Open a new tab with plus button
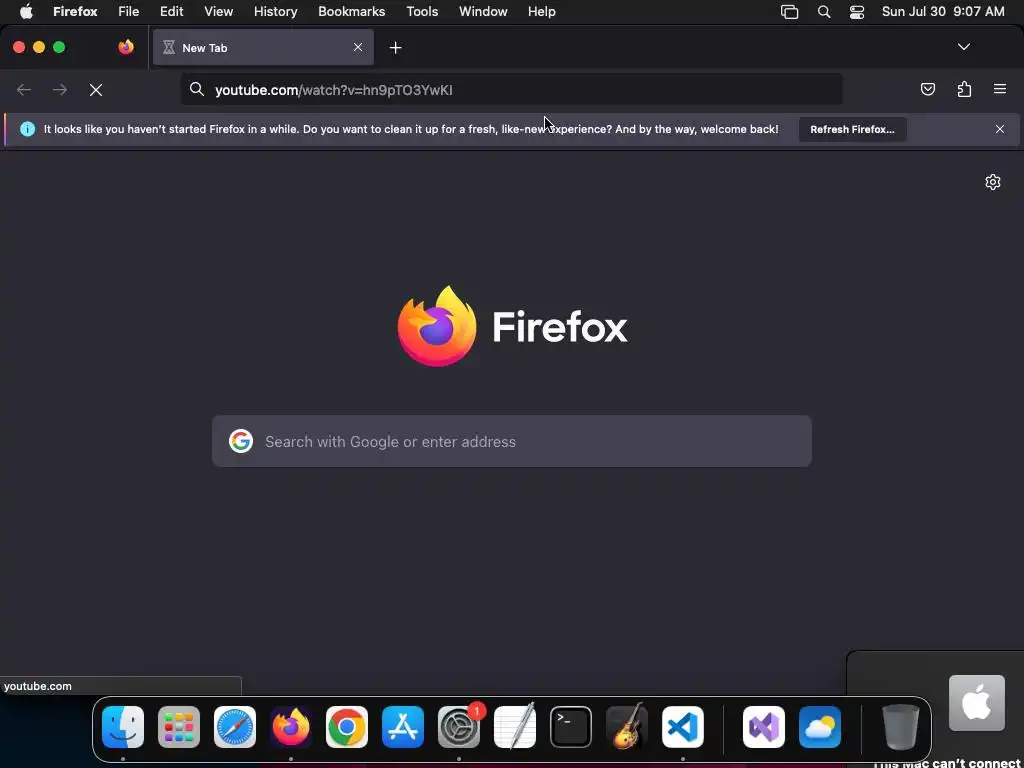The width and height of the screenshot is (1024, 768). [395, 48]
